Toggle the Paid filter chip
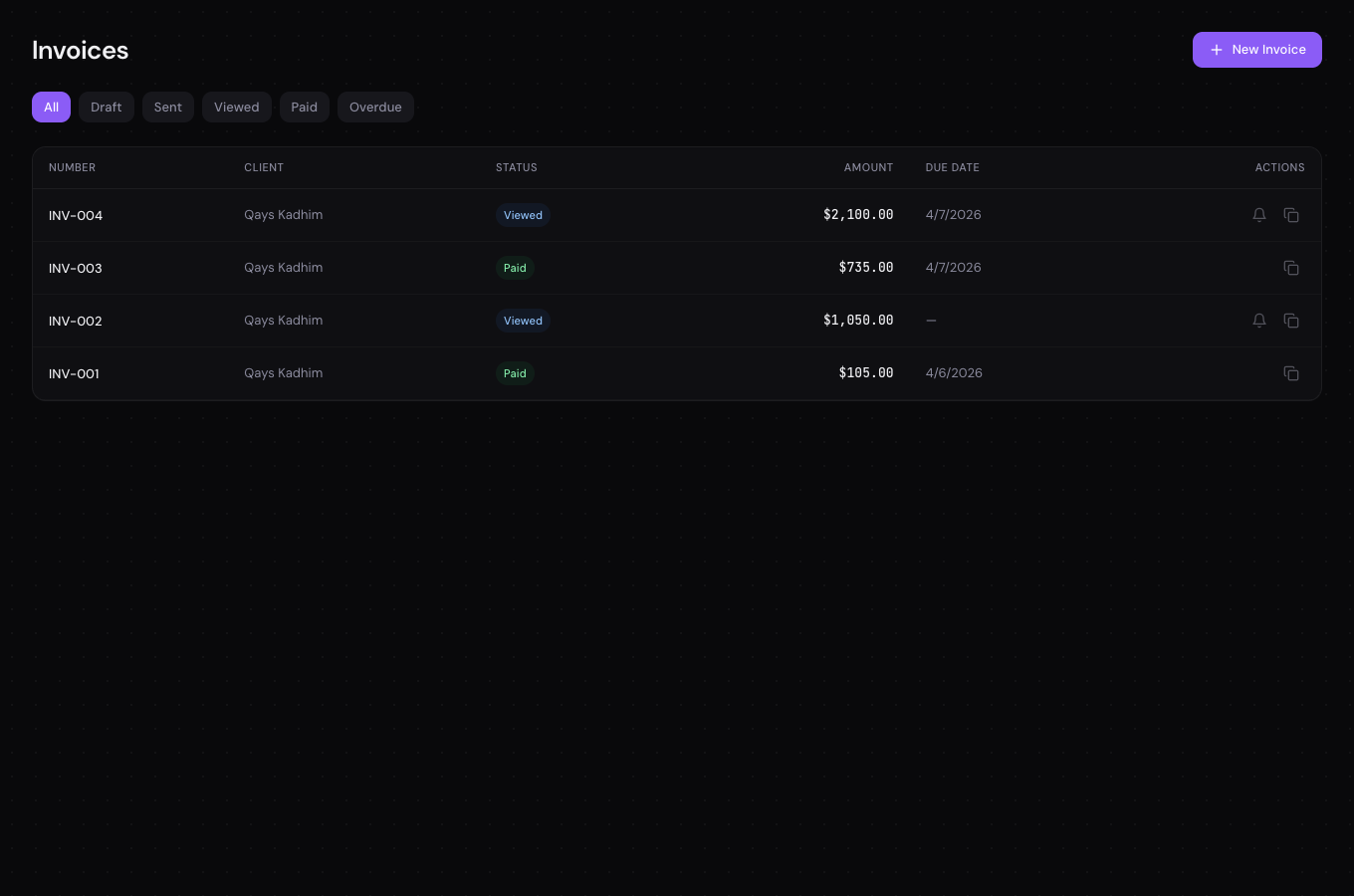Image resolution: width=1354 pixels, height=896 pixels. 304,107
